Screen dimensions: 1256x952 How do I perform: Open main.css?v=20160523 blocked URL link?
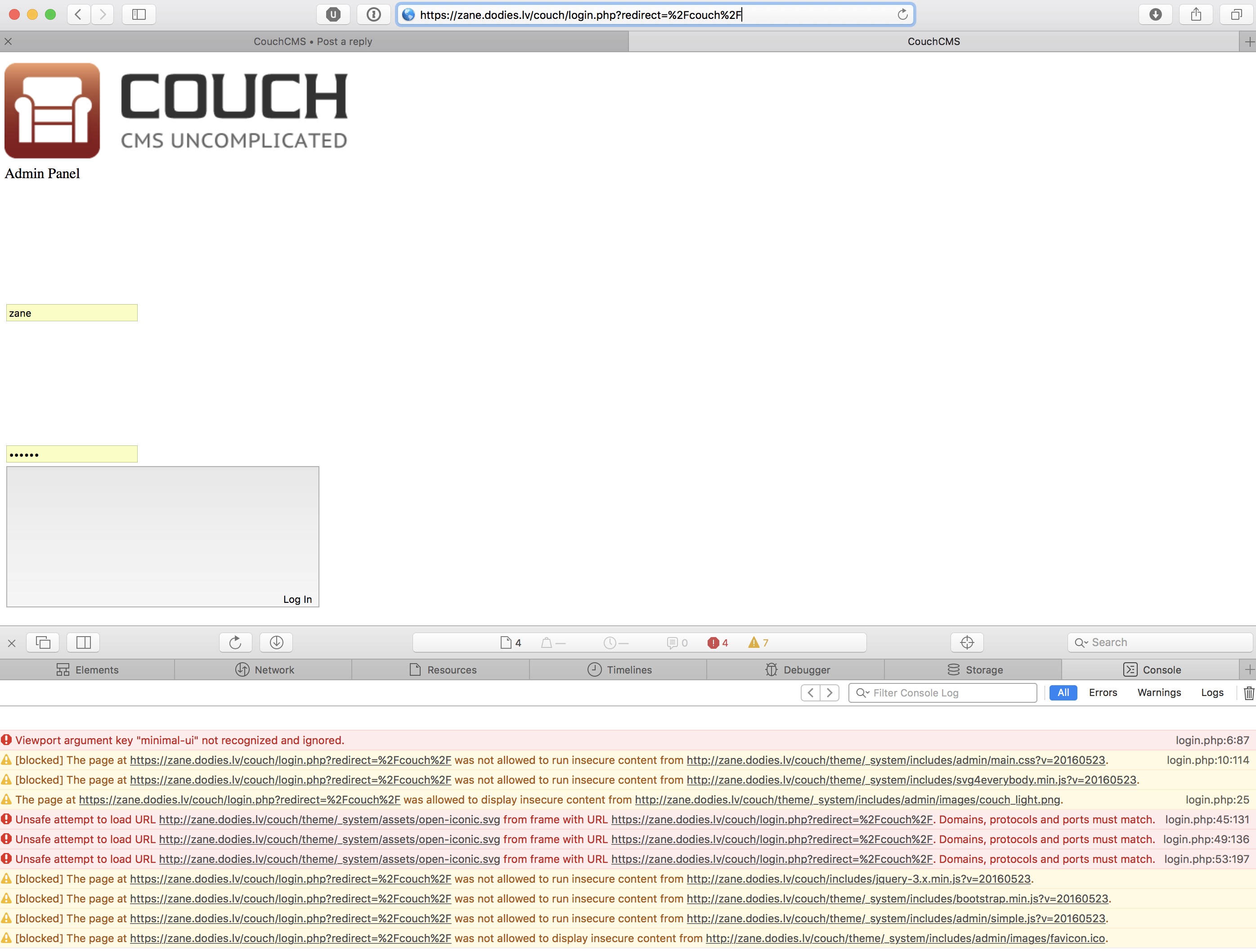click(896, 761)
